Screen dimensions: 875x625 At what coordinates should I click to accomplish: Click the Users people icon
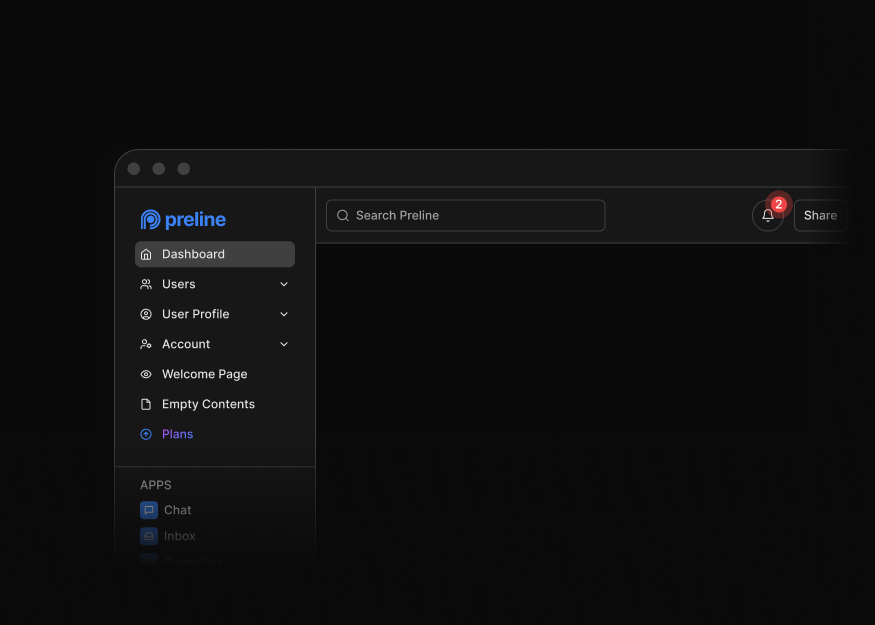point(146,284)
